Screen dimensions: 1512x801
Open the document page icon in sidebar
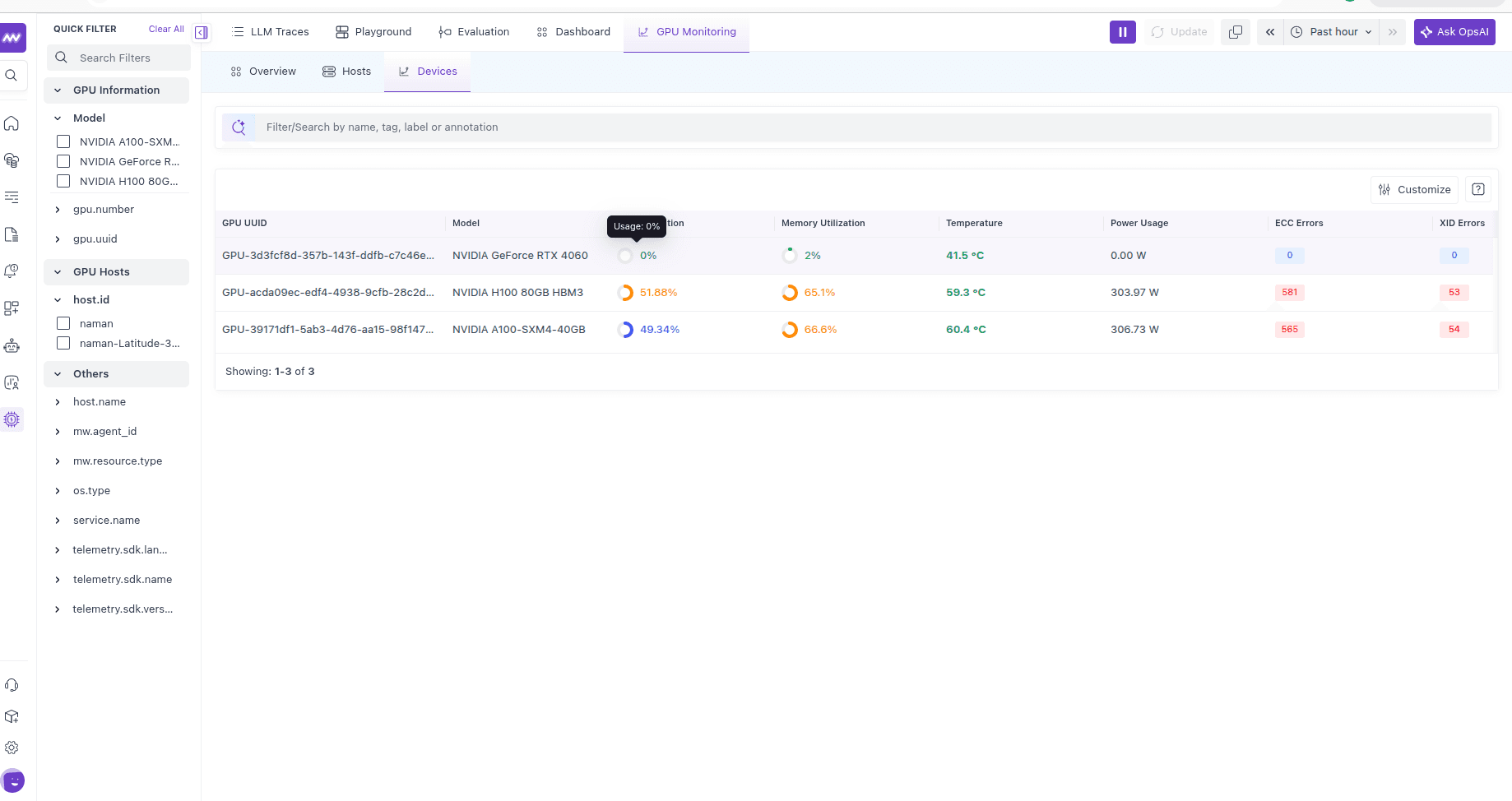coord(12,234)
